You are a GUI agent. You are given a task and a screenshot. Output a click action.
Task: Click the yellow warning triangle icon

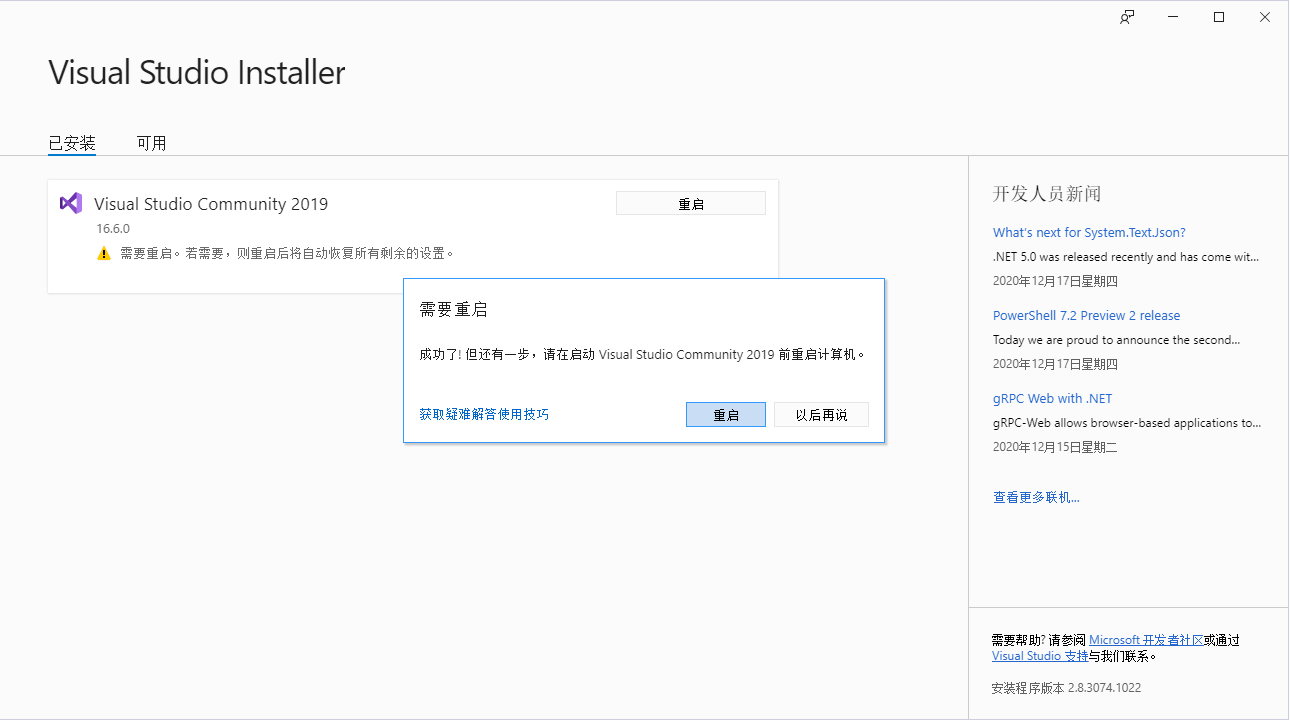[104, 254]
